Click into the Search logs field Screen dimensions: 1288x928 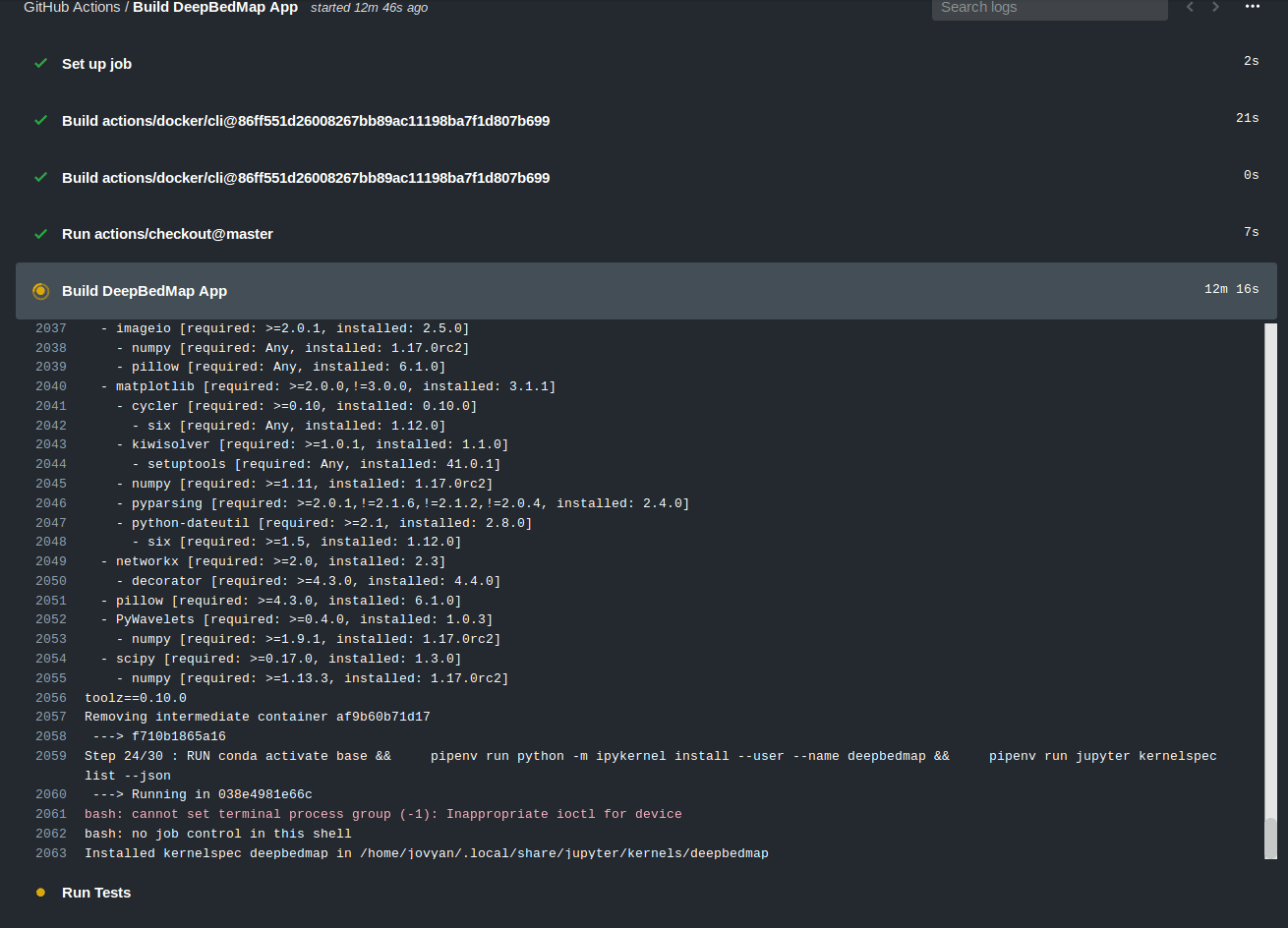pyautogui.click(x=1049, y=8)
